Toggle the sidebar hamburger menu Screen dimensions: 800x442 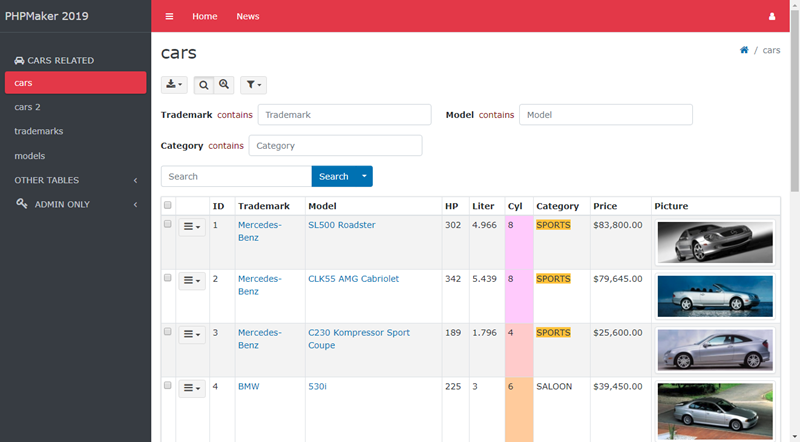click(x=169, y=16)
